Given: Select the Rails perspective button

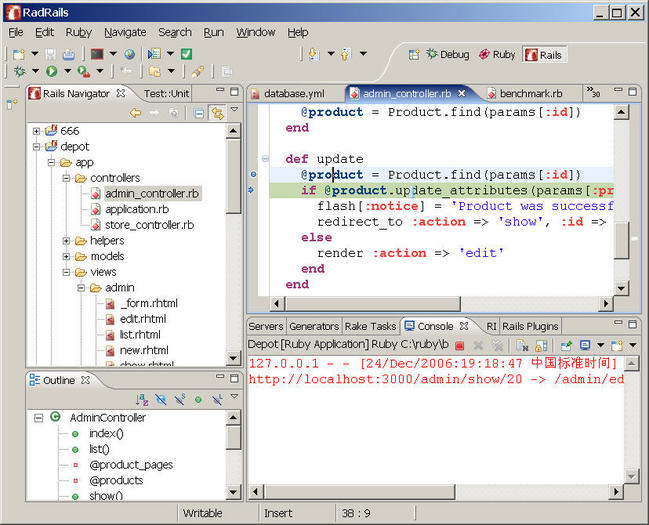Looking at the screenshot, I should [544, 55].
